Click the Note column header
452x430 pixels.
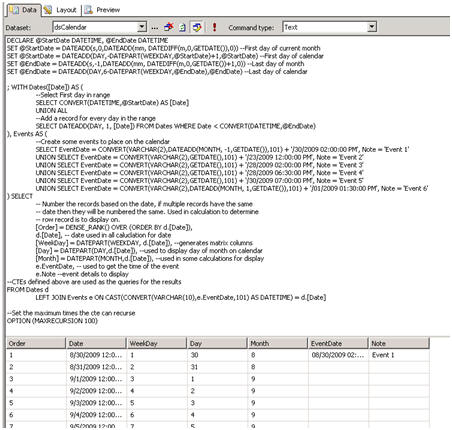tap(399, 343)
